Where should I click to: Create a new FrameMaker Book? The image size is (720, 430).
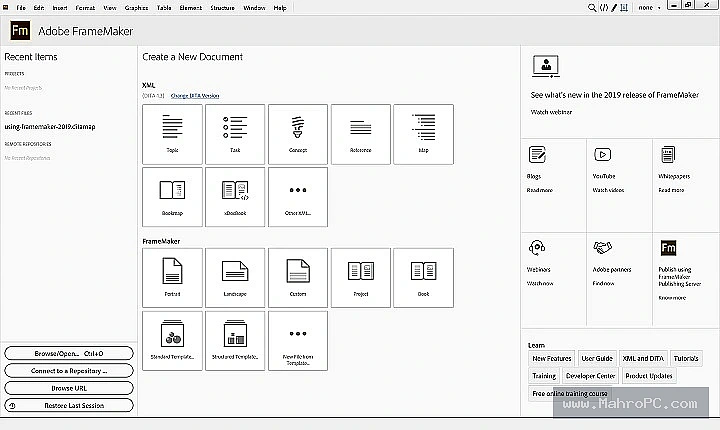pos(423,278)
